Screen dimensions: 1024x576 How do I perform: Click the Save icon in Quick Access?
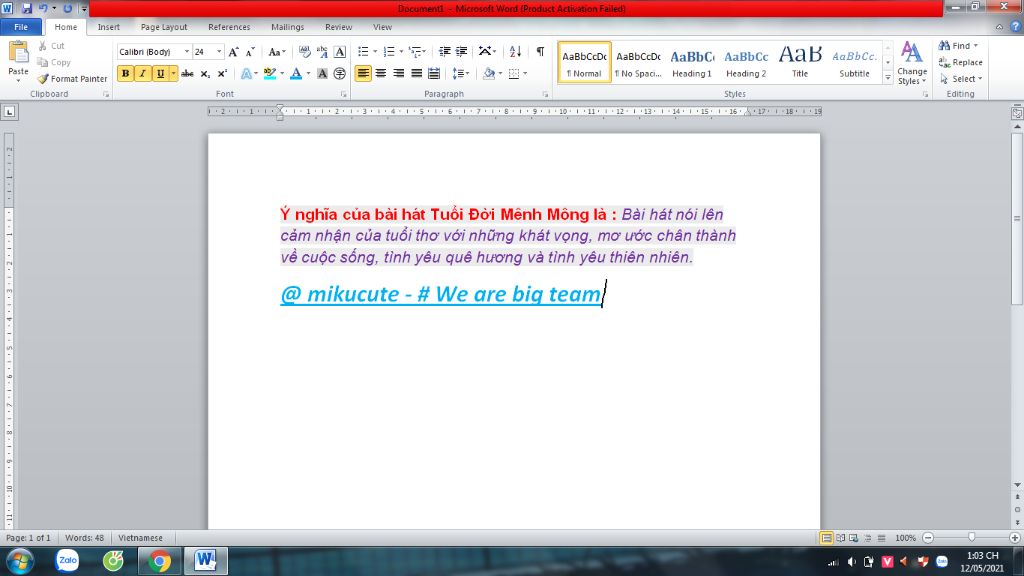[x=27, y=8]
